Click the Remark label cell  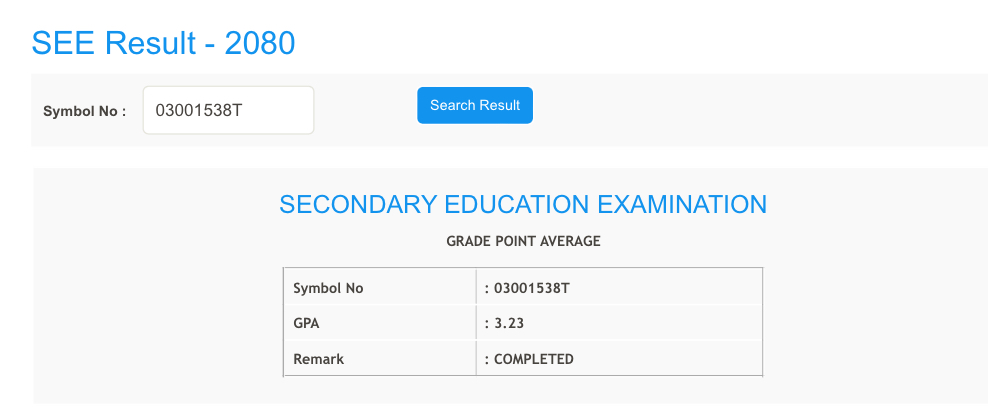(318, 359)
